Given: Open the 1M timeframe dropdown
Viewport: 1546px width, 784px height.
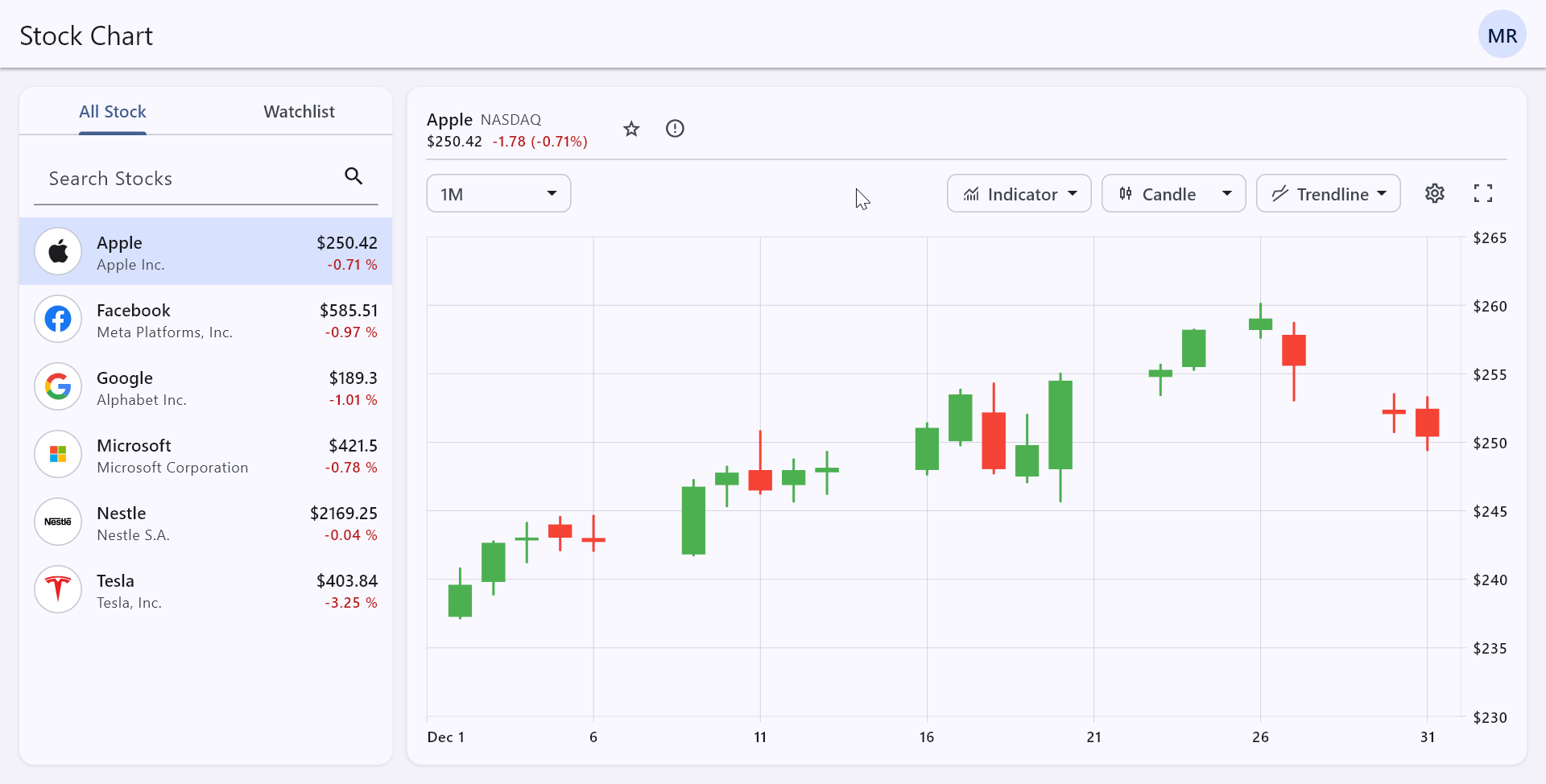Looking at the screenshot, I should [498, 193].
